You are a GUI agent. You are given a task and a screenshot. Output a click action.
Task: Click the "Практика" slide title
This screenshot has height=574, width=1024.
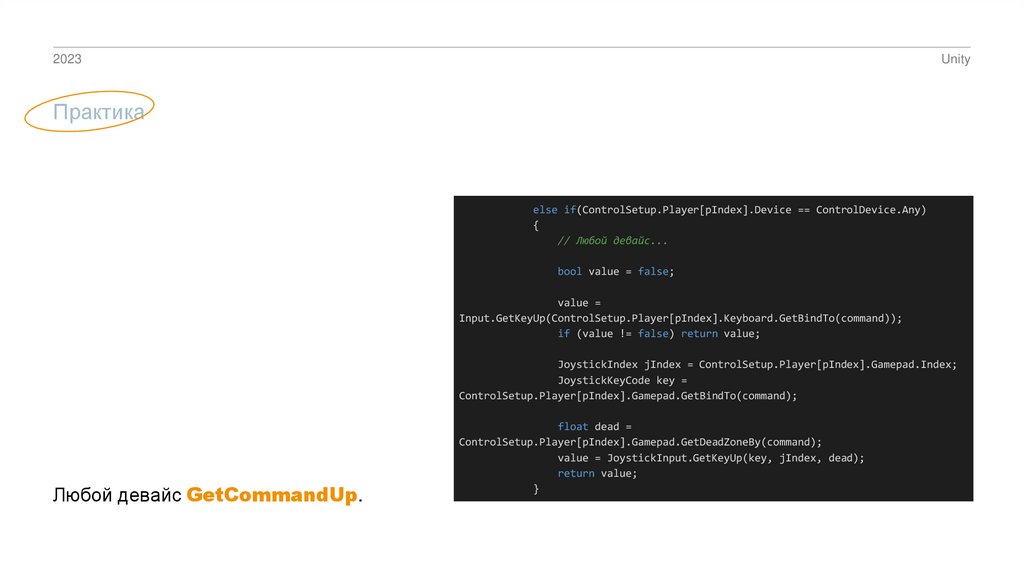click(98, 112)
